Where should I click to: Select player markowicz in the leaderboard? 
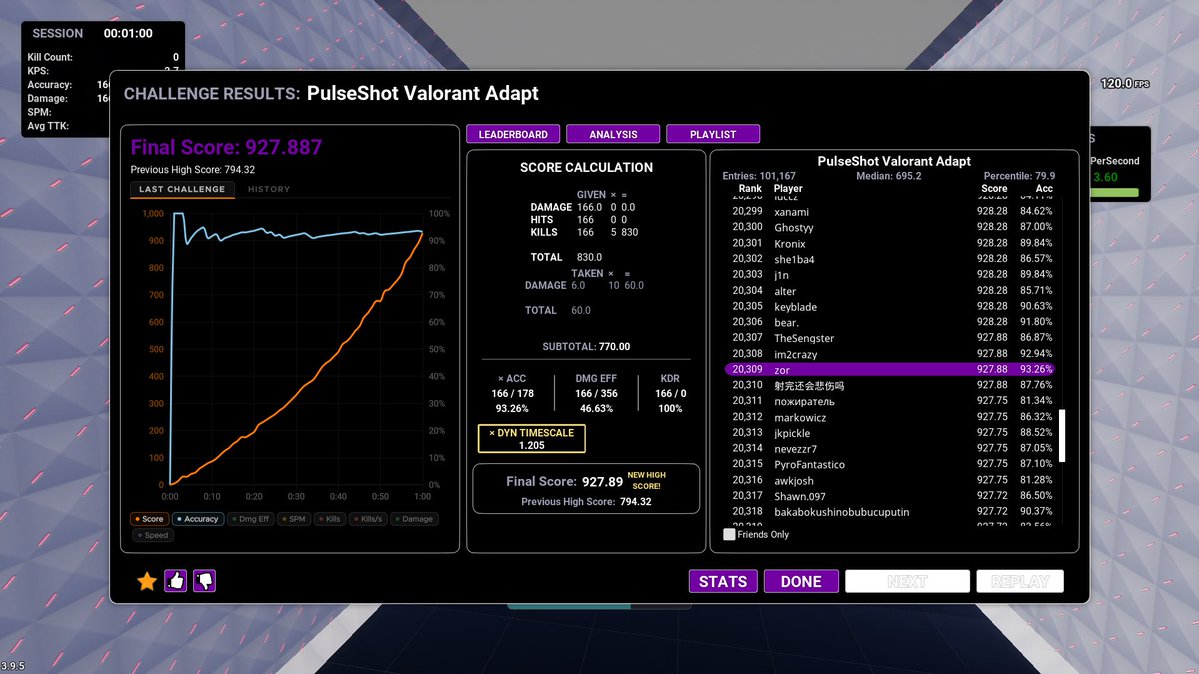889,417
